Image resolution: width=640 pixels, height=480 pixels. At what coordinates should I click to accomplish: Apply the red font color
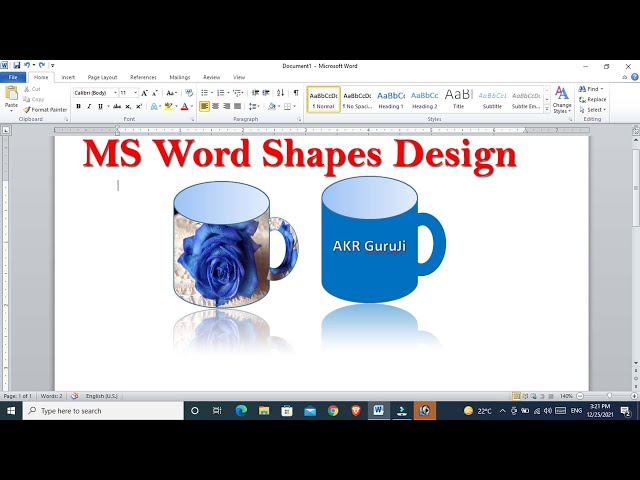pyautogui.click(x=184, y=107)
